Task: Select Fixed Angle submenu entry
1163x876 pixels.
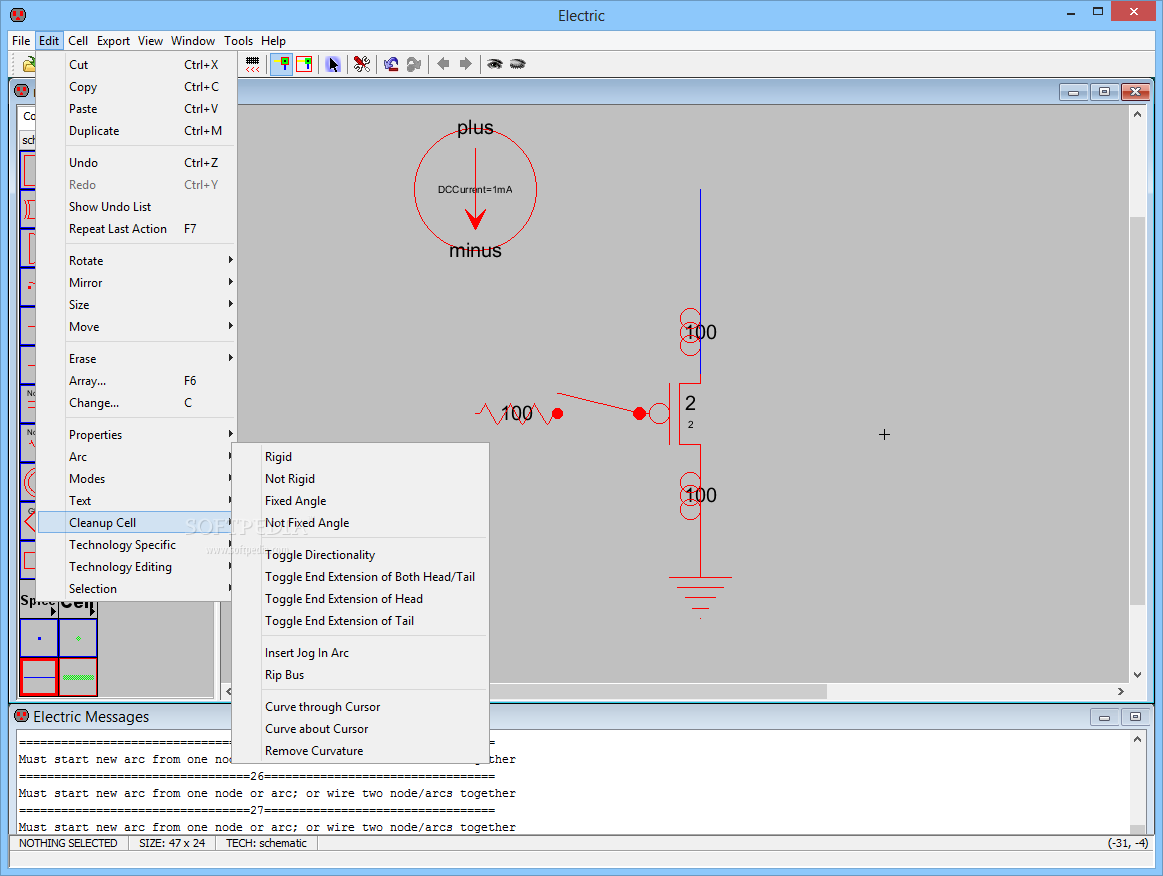Action: pos(360,501)
